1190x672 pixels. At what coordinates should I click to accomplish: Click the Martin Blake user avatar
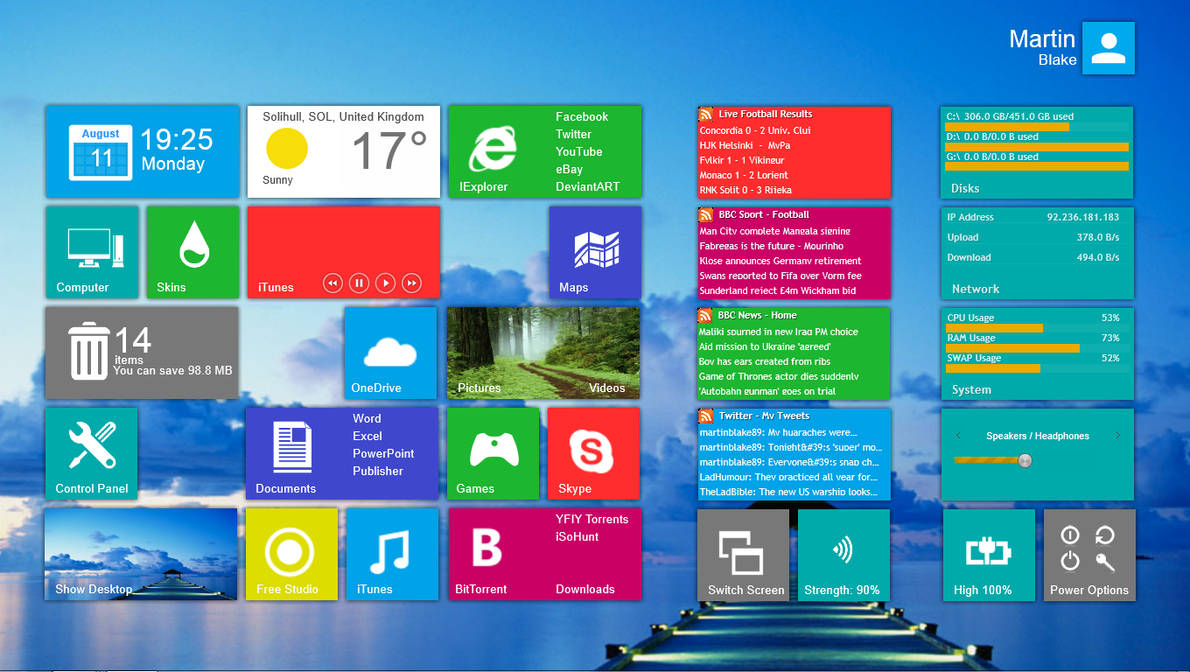(x=1108, y=48)
